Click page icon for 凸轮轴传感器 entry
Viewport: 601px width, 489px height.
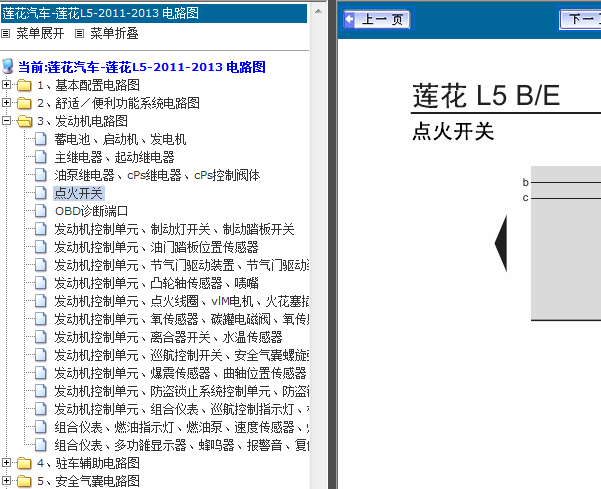(41, 283)
